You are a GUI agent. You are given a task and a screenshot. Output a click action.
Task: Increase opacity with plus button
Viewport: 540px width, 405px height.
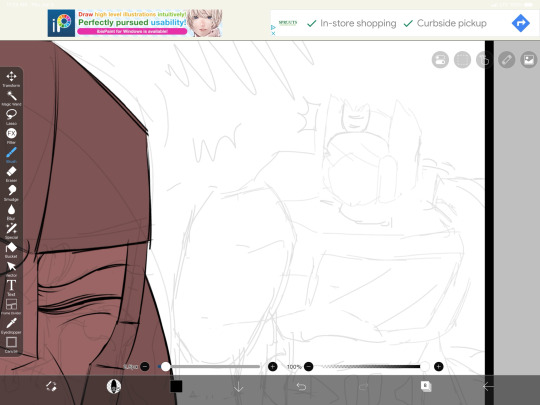438,366
